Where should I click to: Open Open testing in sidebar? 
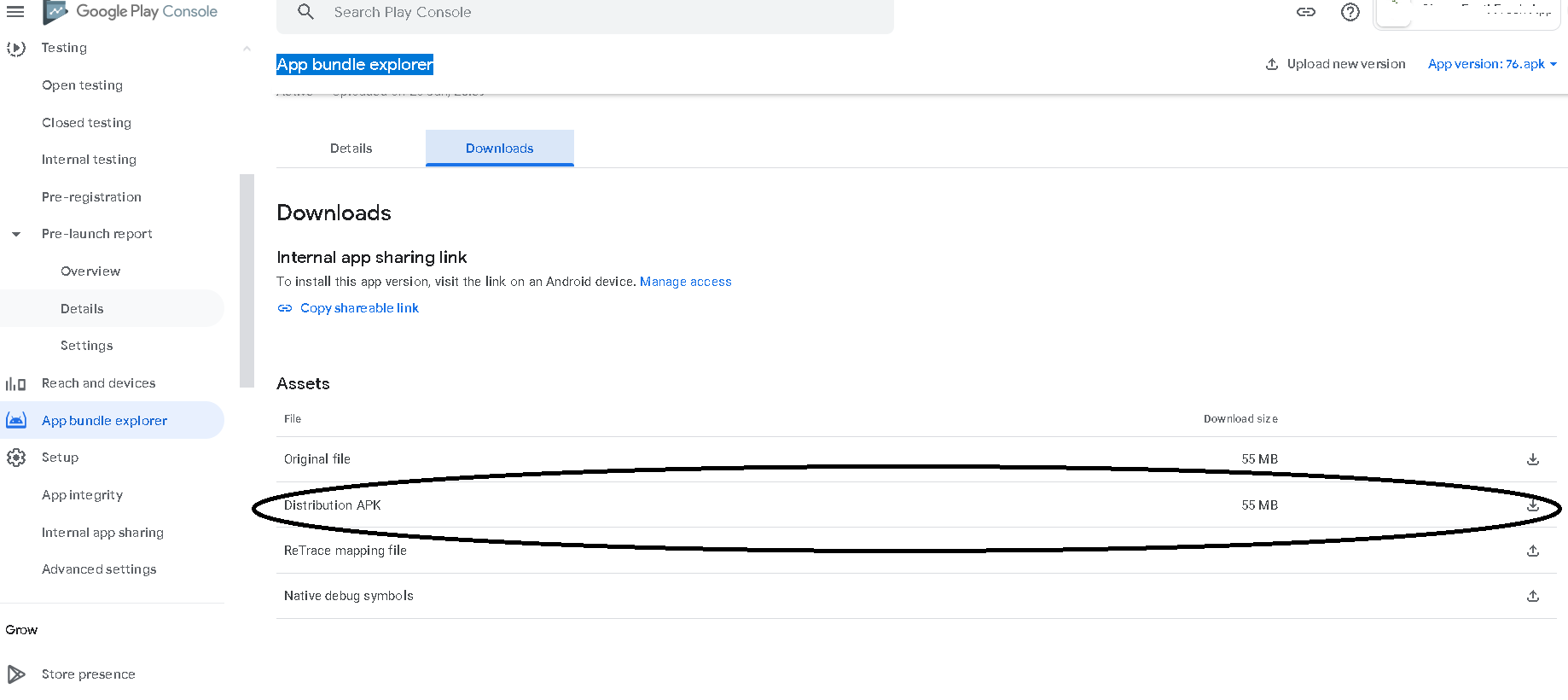click(x=82, y=85)
